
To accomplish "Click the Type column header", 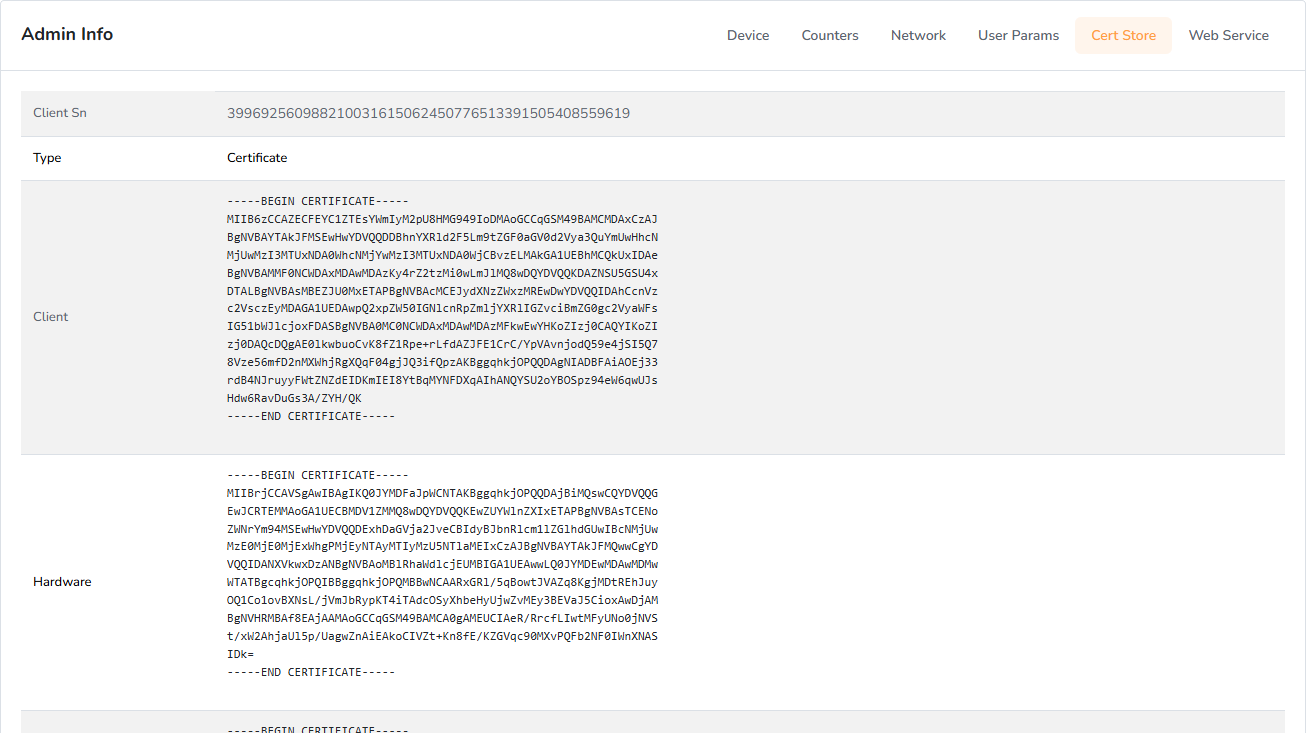I will point(47,158).
